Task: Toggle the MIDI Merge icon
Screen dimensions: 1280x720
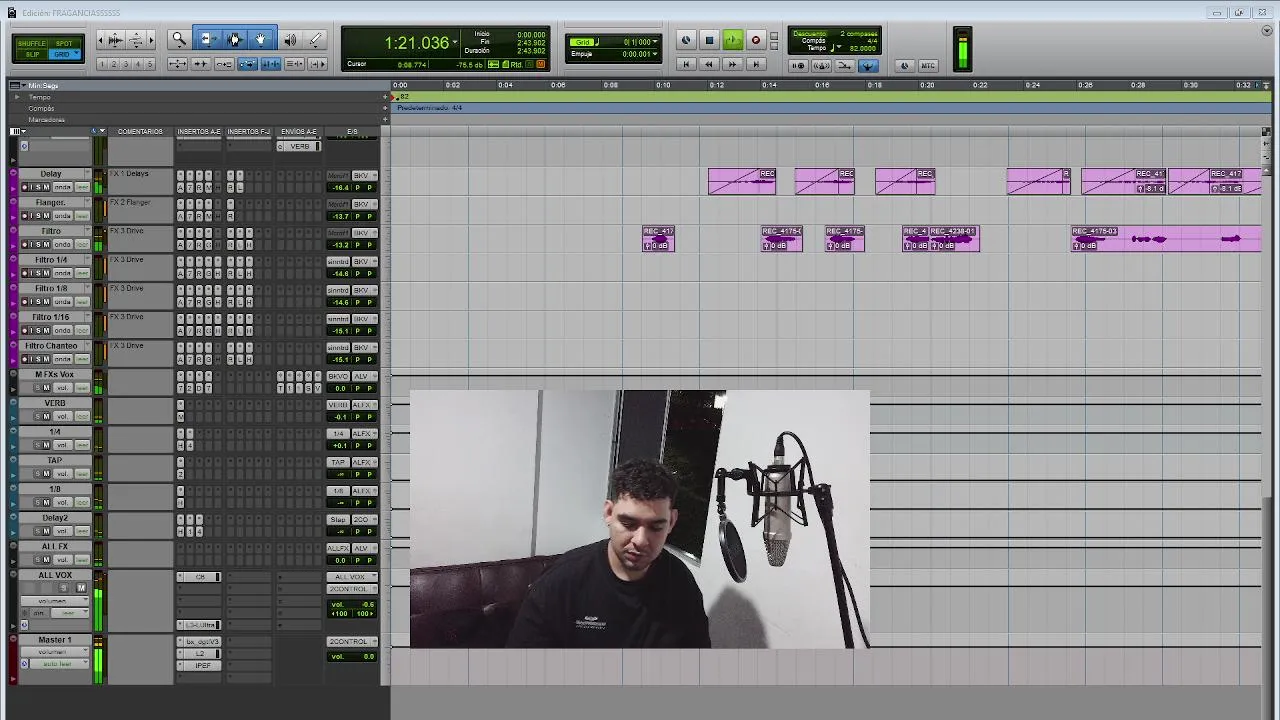Action: click(x=844, y=65)
